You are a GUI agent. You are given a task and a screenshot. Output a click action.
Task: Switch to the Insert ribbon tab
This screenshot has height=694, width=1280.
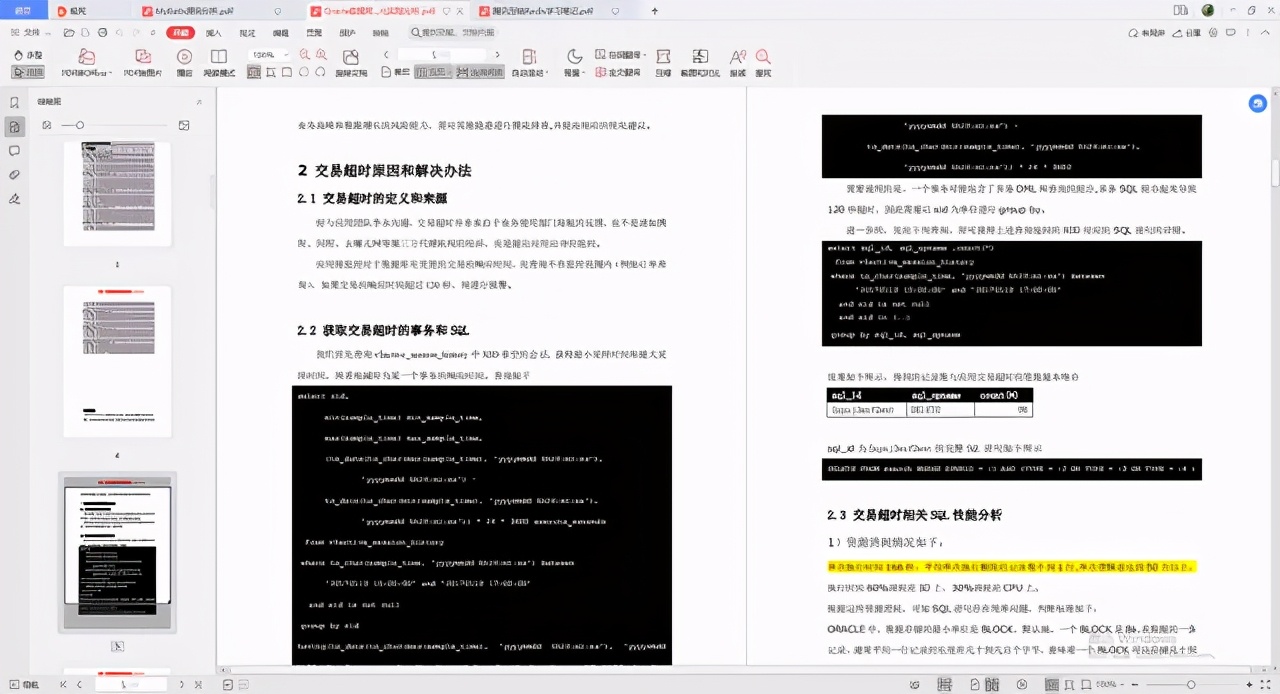coord(213,33)
